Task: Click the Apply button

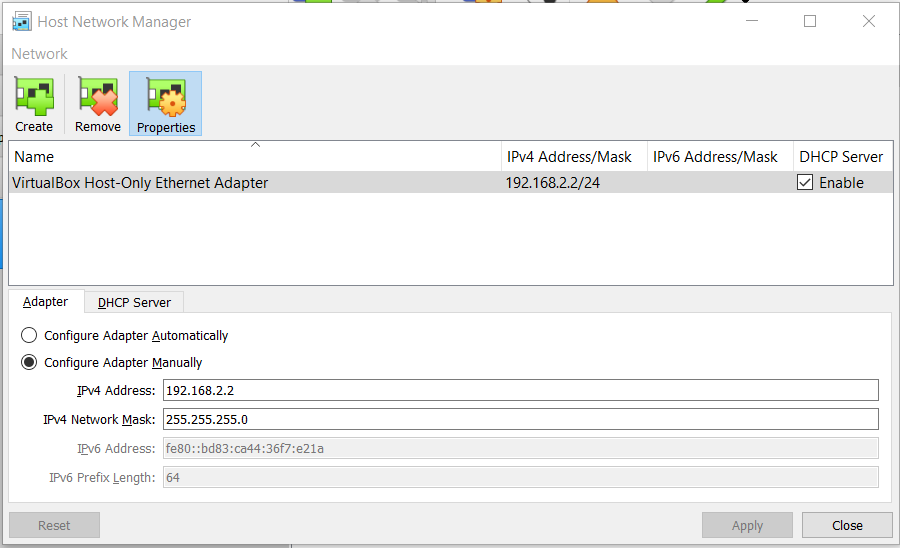Action: 747,525
